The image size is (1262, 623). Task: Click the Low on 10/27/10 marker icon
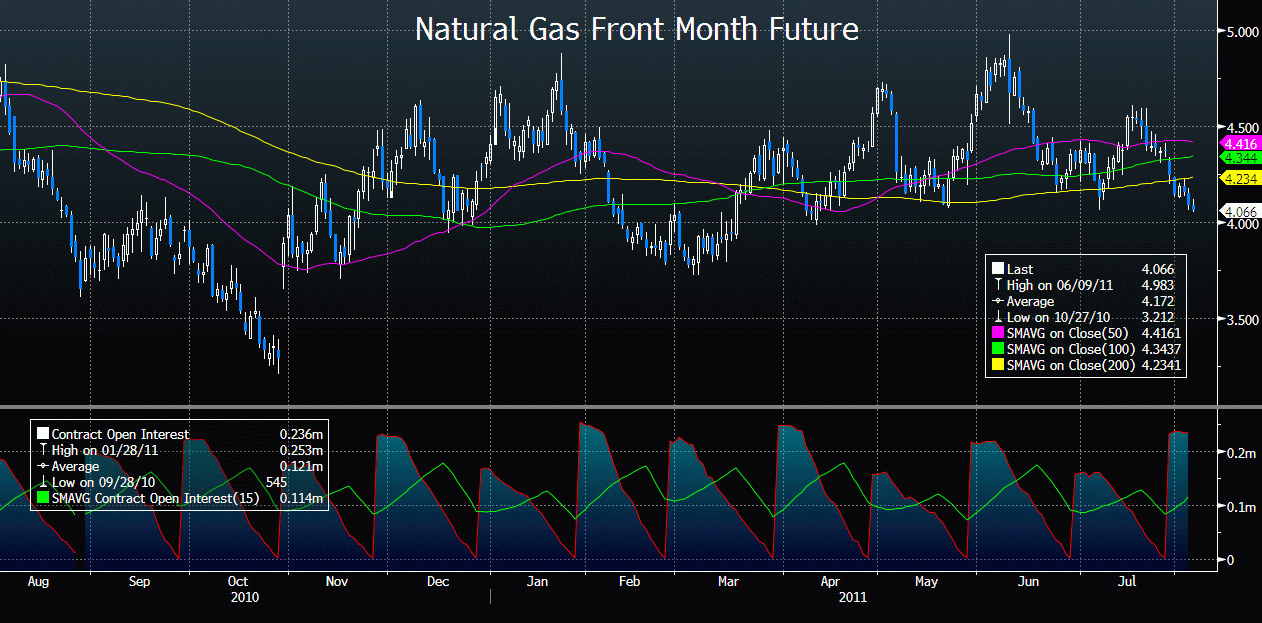pyautogui.click(x=997, y=318)
